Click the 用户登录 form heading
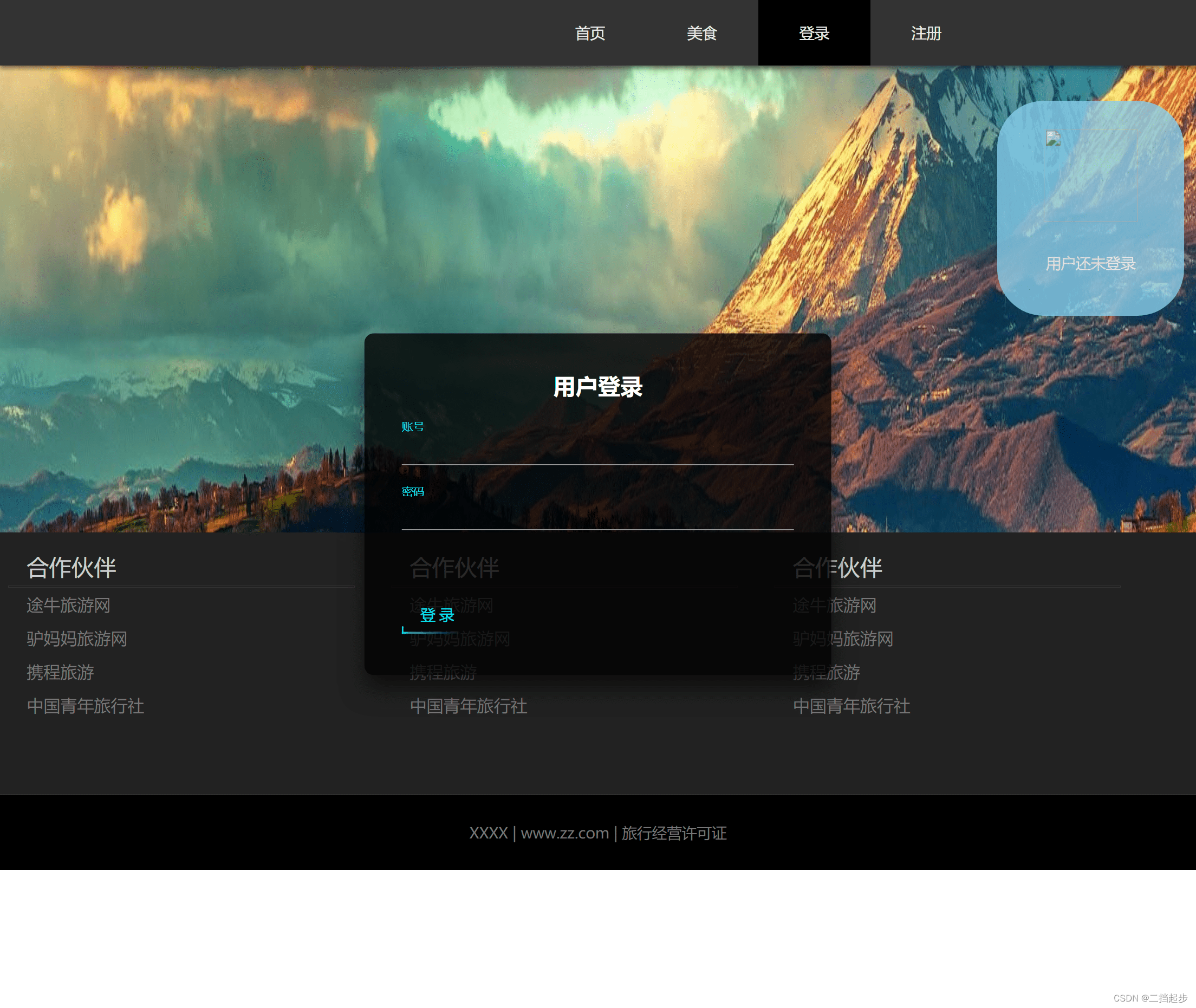Image resolution: width=1196 pixels, height=1008 pixels. pos(597,387)
